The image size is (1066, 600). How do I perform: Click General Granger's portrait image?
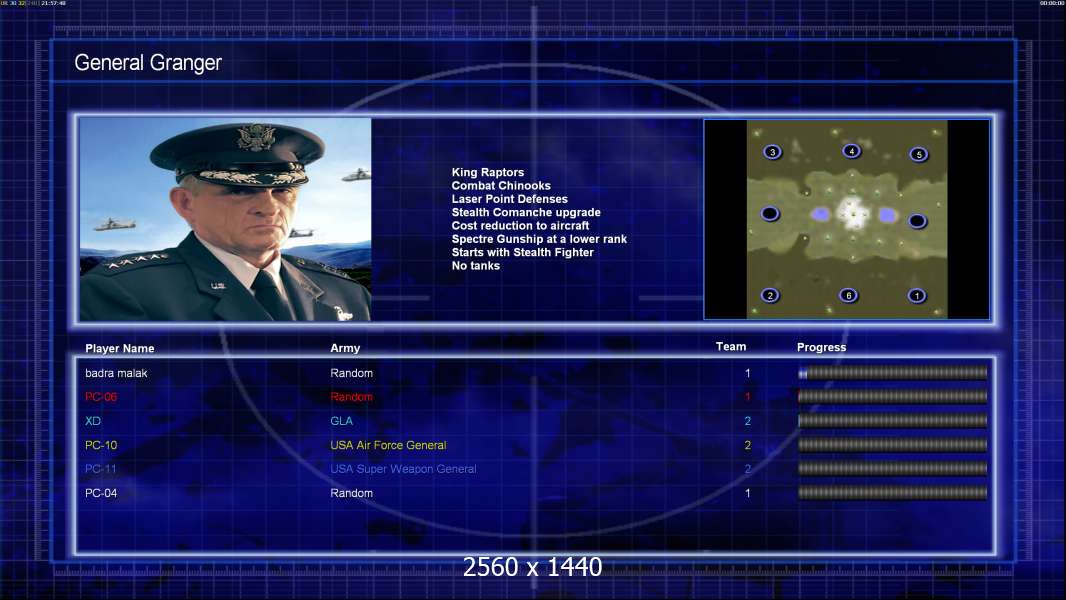225,219
